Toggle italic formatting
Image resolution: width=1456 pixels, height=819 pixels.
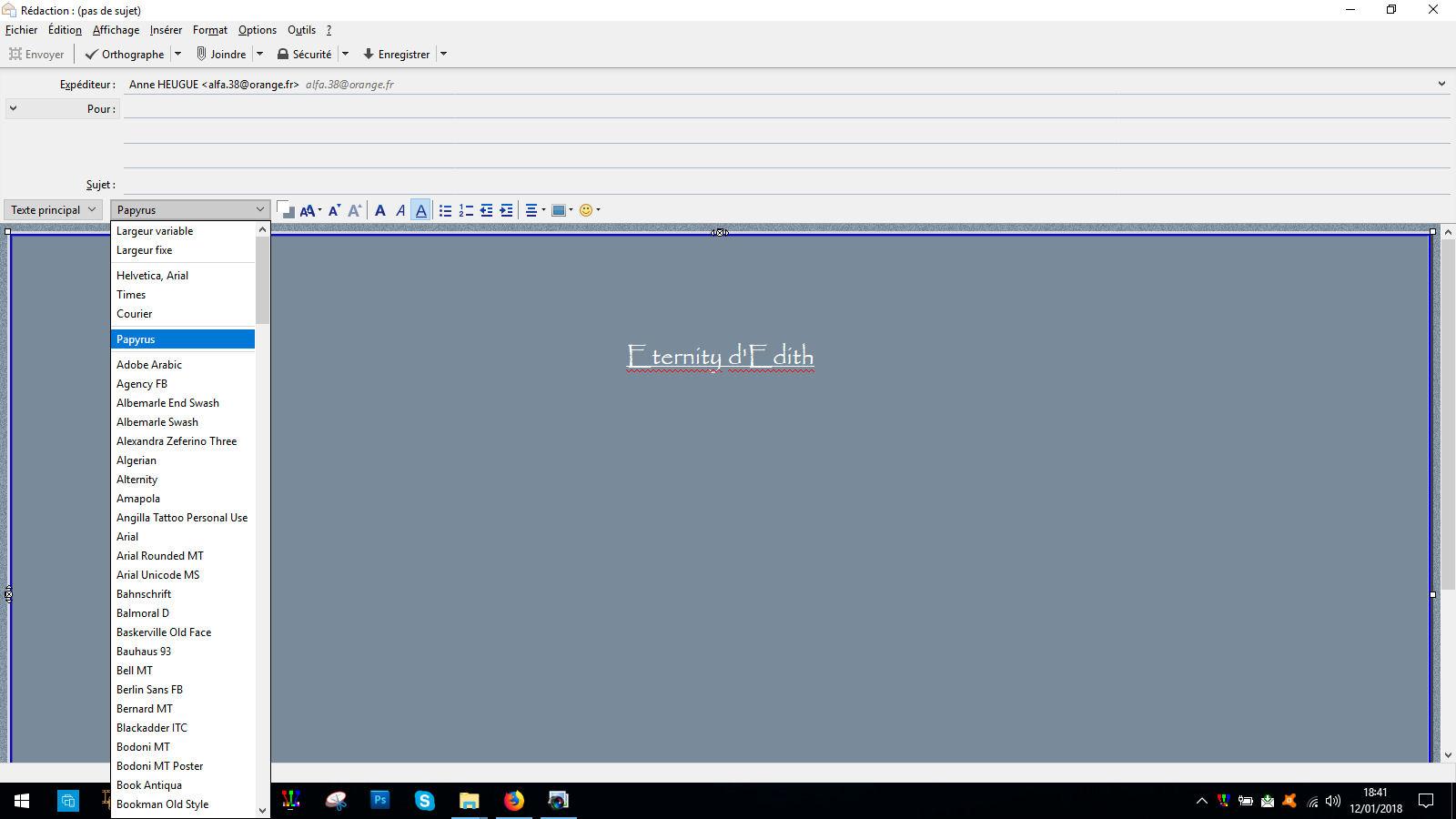[x=400, y=210]
